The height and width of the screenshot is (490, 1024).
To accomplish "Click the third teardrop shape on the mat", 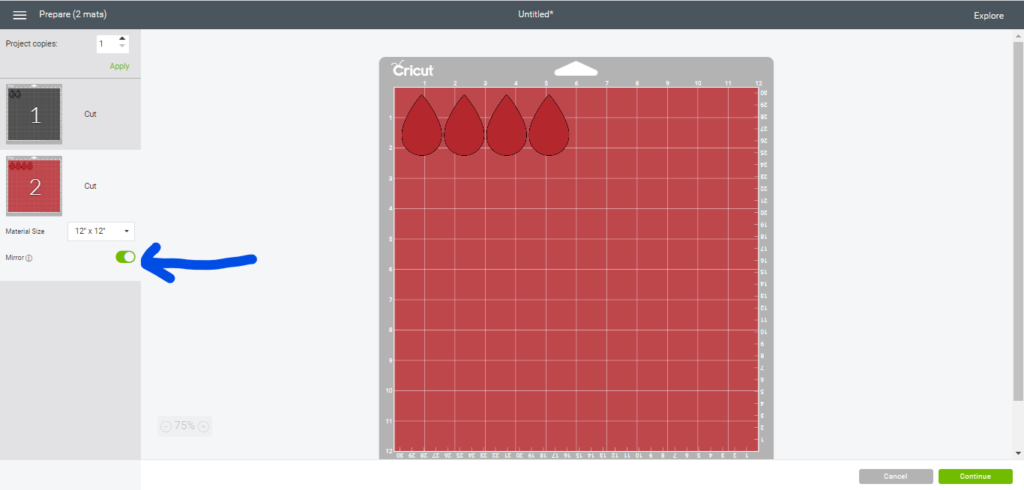I will click(x=506, y=127).
